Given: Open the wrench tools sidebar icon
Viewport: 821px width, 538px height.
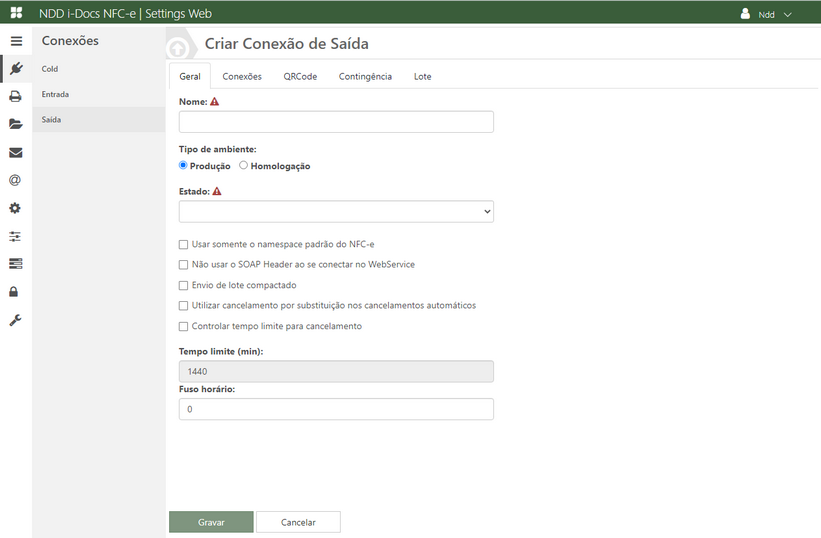Looking at the screenshot, I should (16, 320).
